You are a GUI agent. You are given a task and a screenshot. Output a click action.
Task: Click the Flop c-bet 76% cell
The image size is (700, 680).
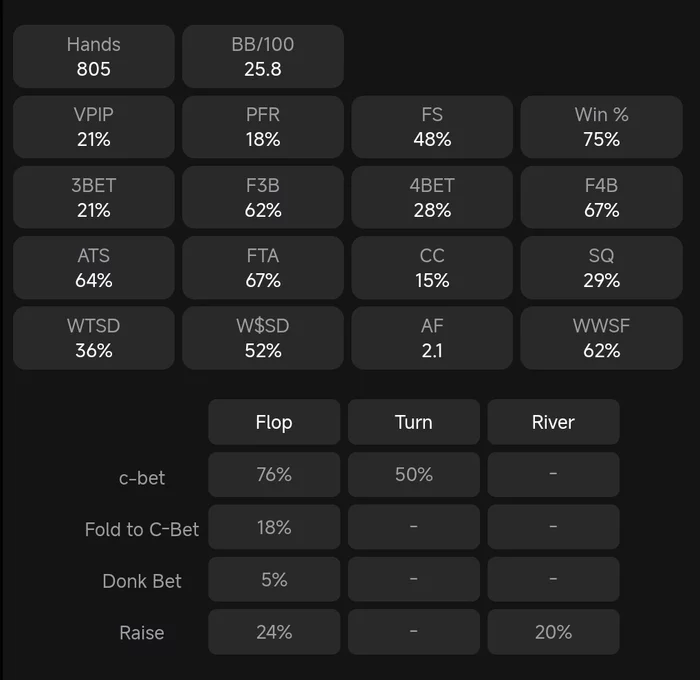coord(274,475)
